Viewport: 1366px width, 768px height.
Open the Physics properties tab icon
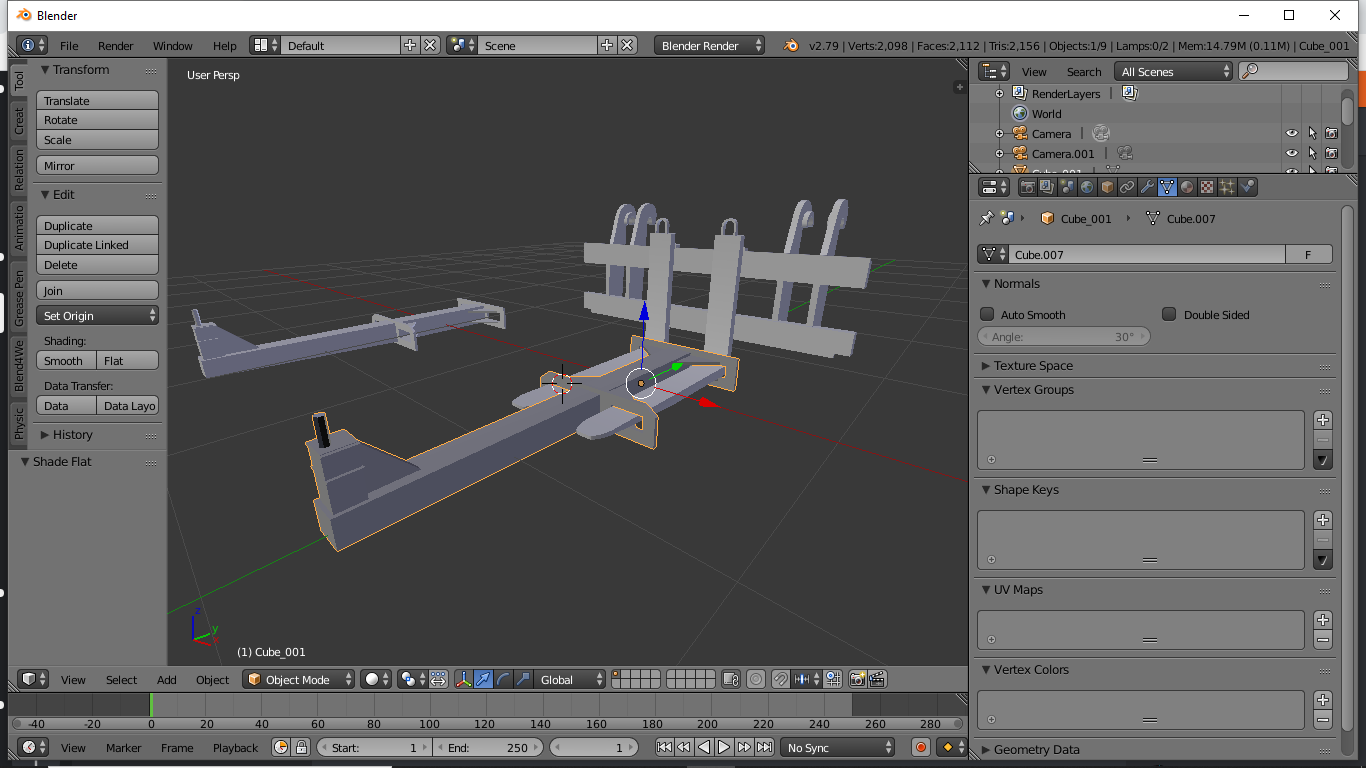[x=1247, y=187]
